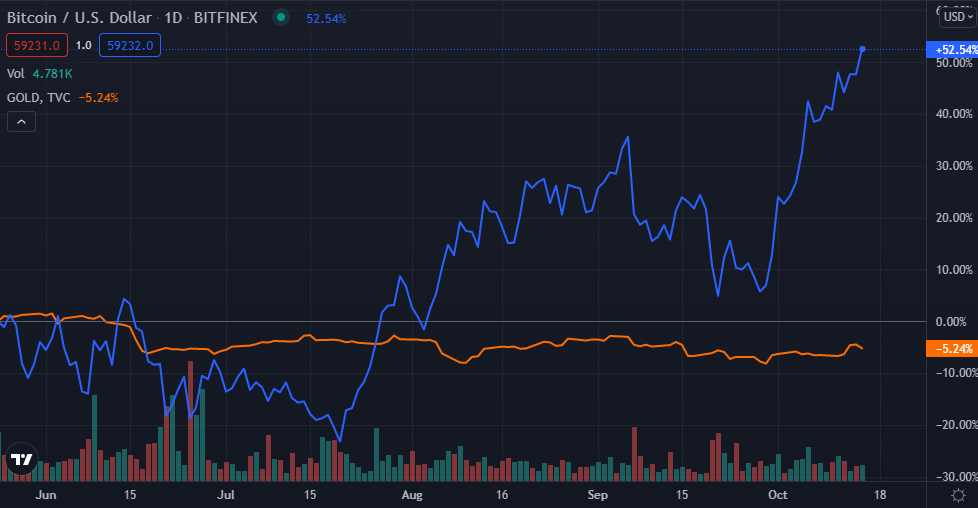Click the 16 date label on time axis

pyautogui.click(x=502, y=495)
